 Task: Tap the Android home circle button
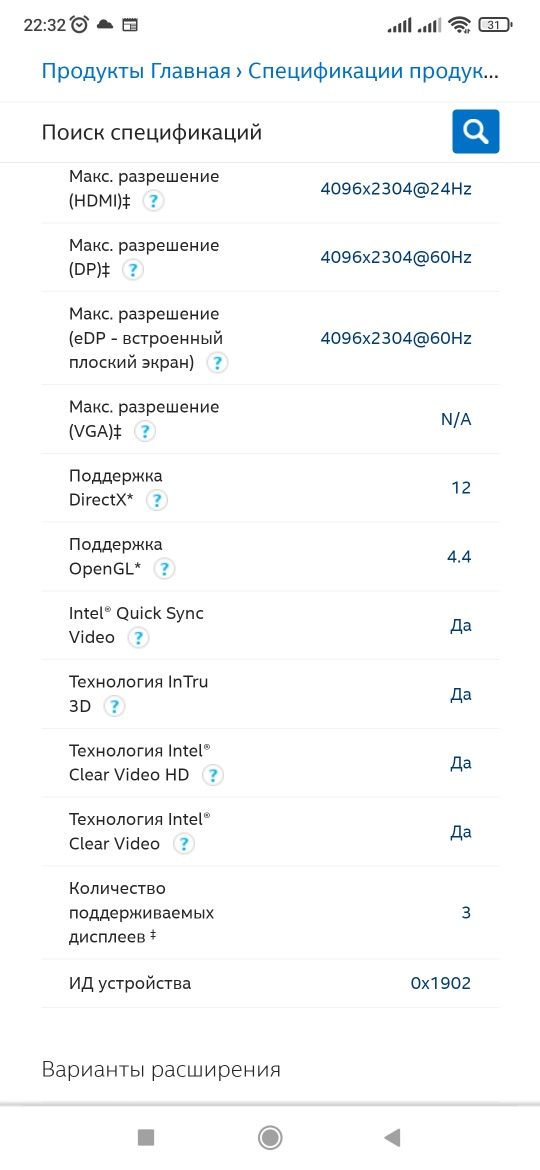269,1137
